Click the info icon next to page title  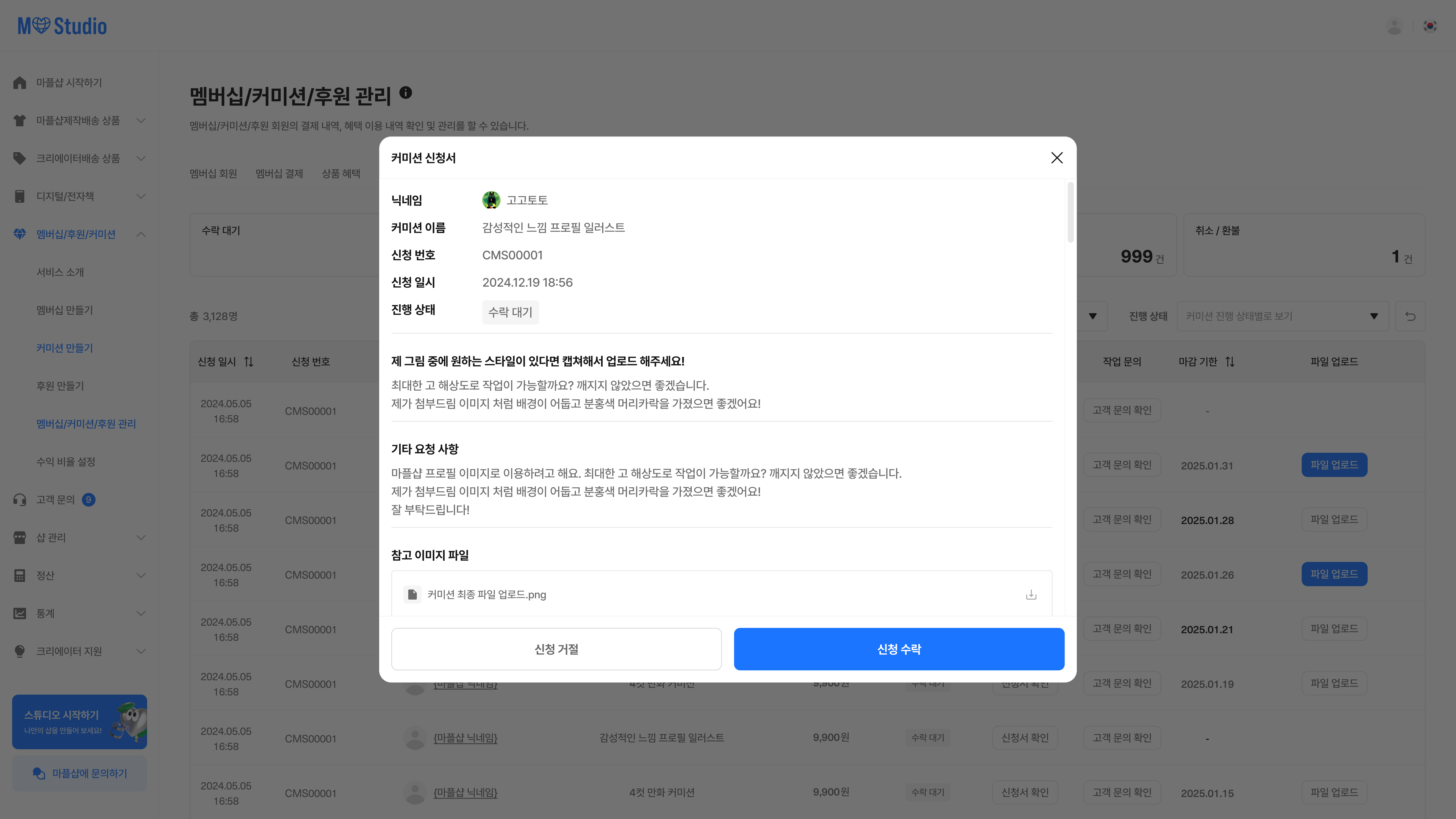coord(405,93)
